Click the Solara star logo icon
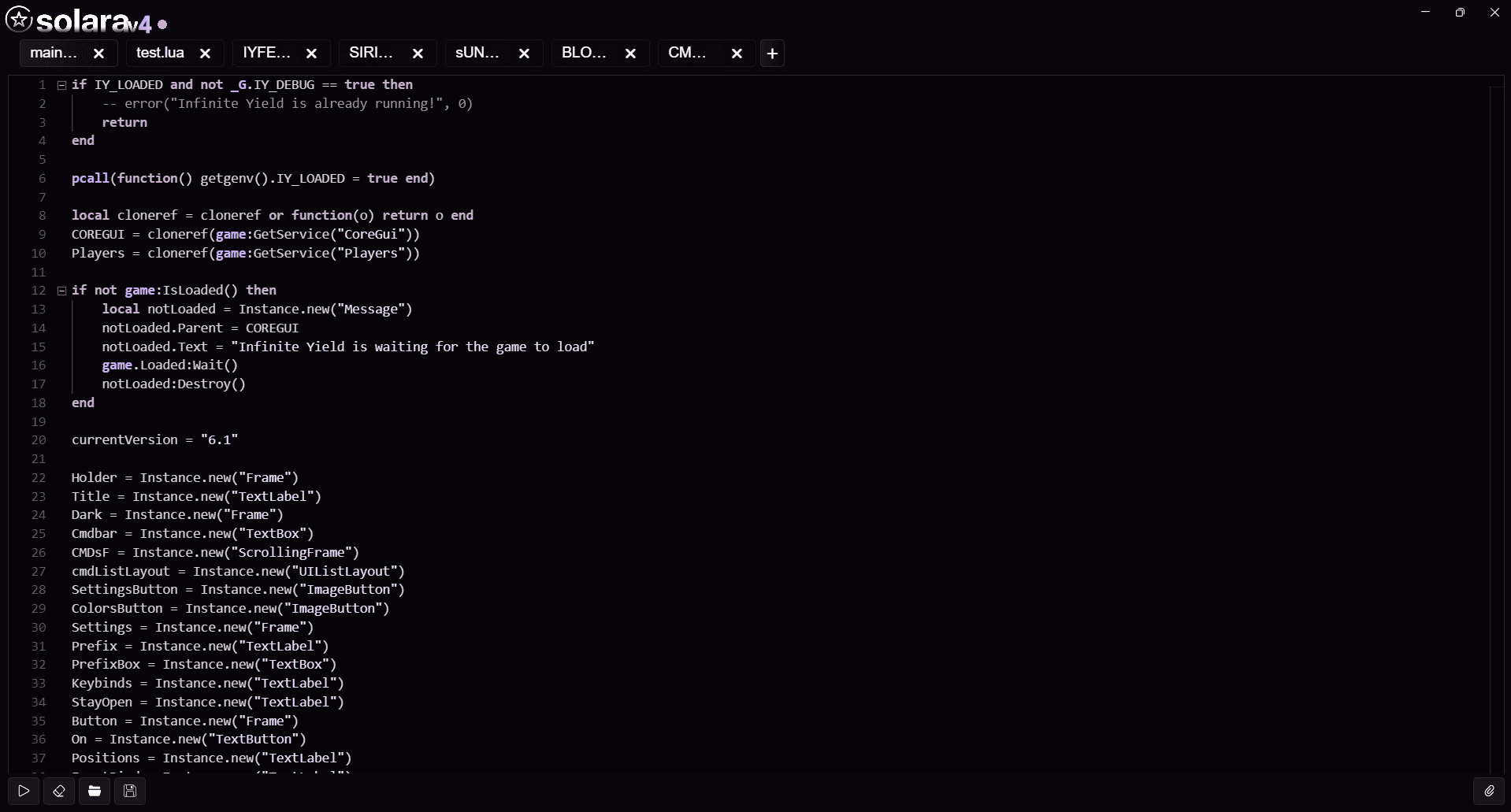The image size is (1511, 812). 19,20
